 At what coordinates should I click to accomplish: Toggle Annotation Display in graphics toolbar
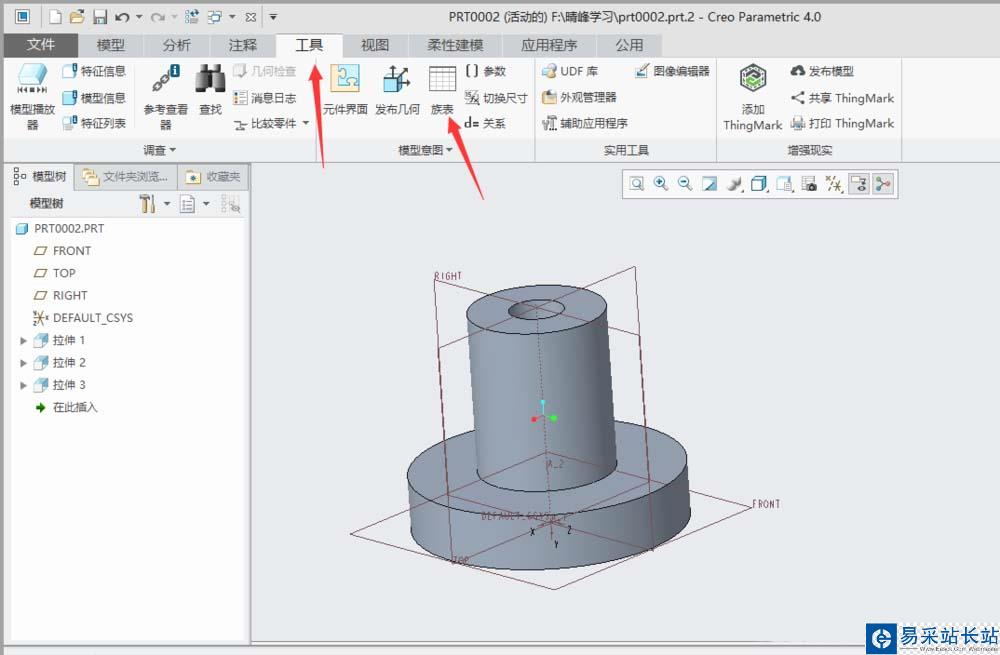[x=858, y=184]
